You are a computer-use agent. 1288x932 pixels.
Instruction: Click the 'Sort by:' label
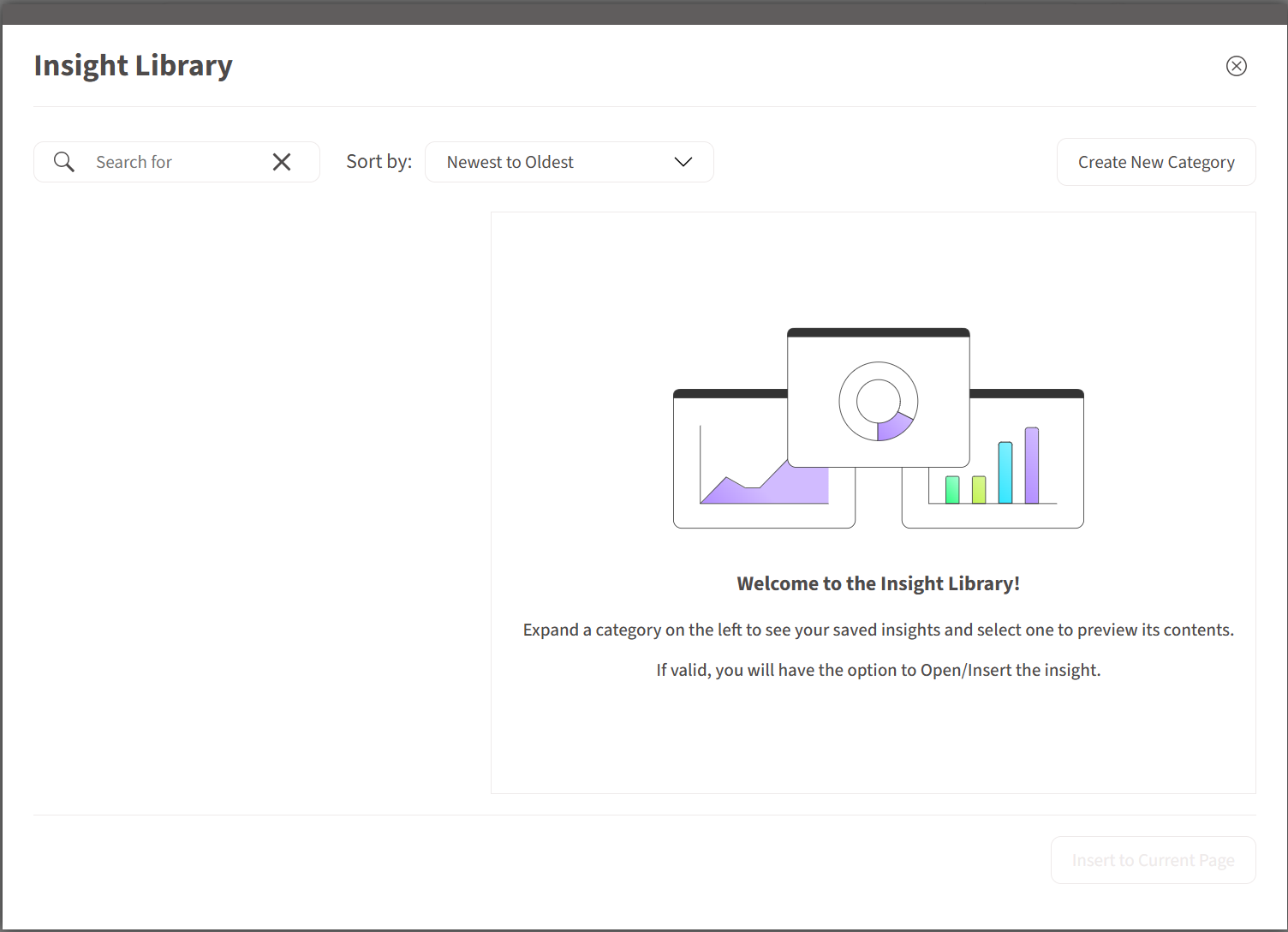pos(379,162)
